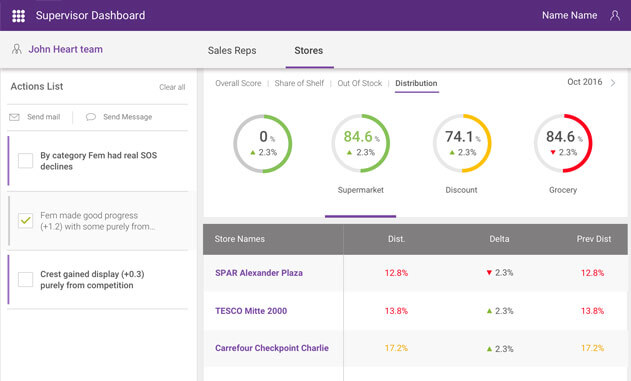Screen dimensions: 631x381
Task: Switch to the Share of Shelf sub-tab
Action: (x=299, y=83)
